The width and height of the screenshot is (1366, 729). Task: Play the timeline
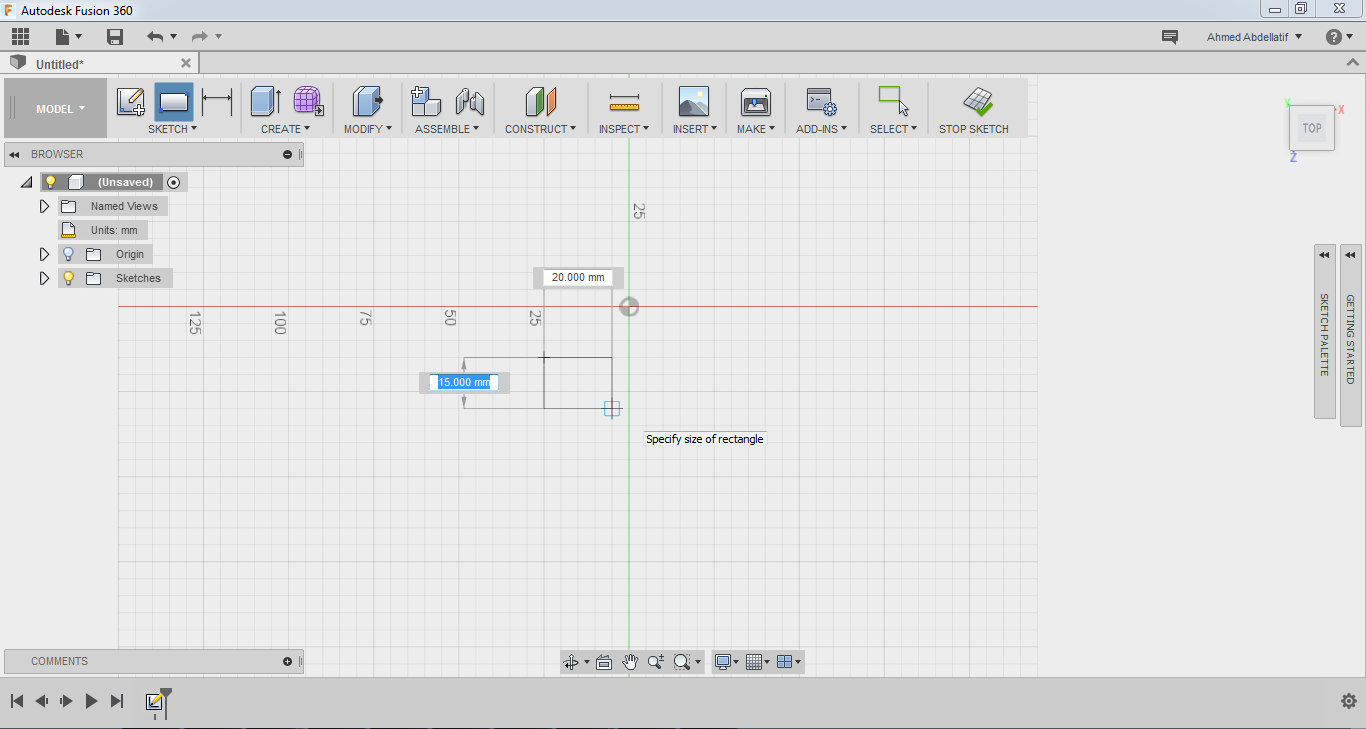[x=91, y=701]
